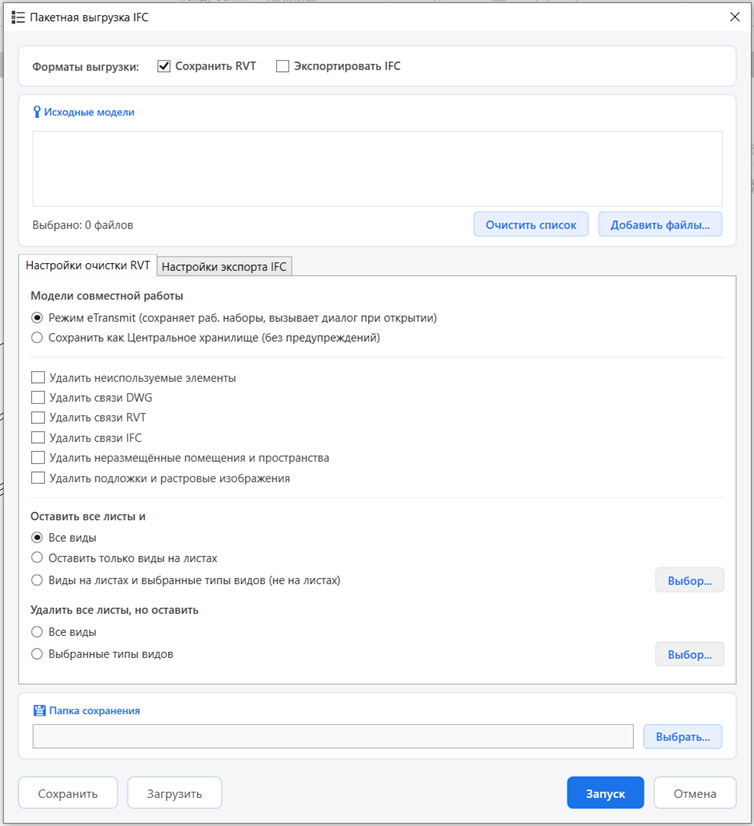The width and height of the screenshot is (754, 826).
Task: Click the key icon beside Исходные модели
Action: pos(37,112)
